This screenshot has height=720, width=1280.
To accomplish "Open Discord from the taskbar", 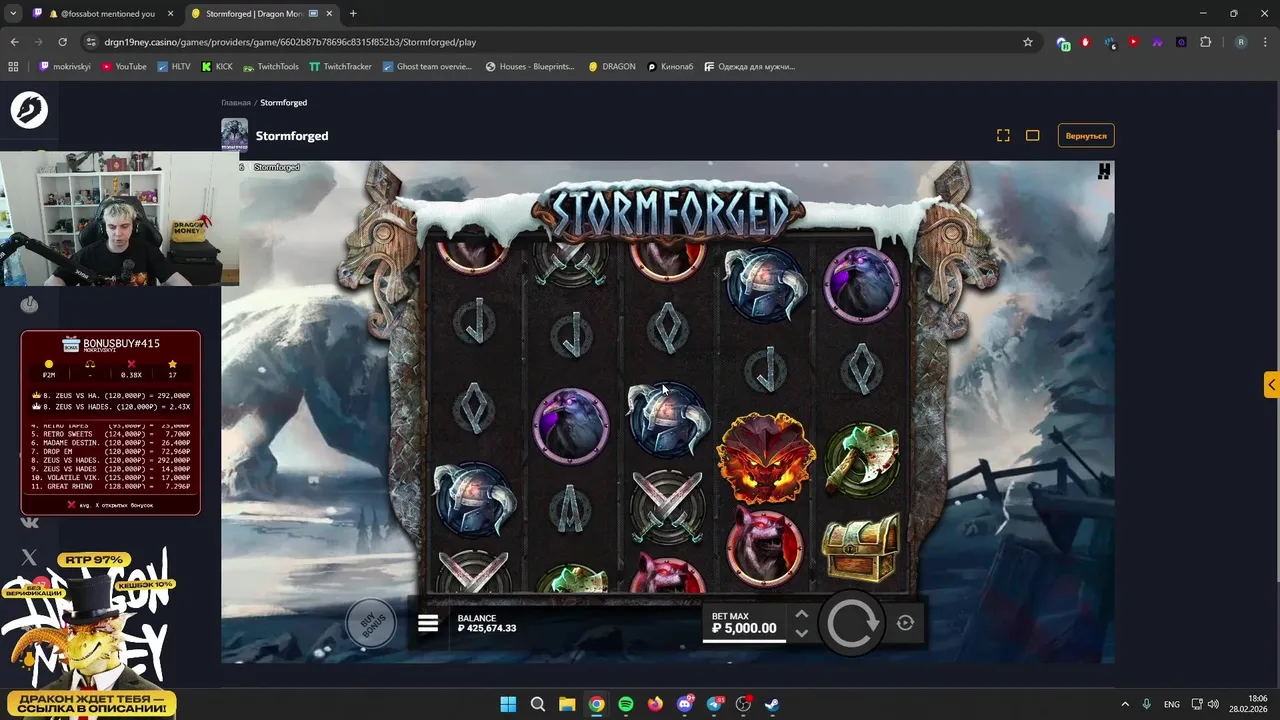I will pos(685,704).
